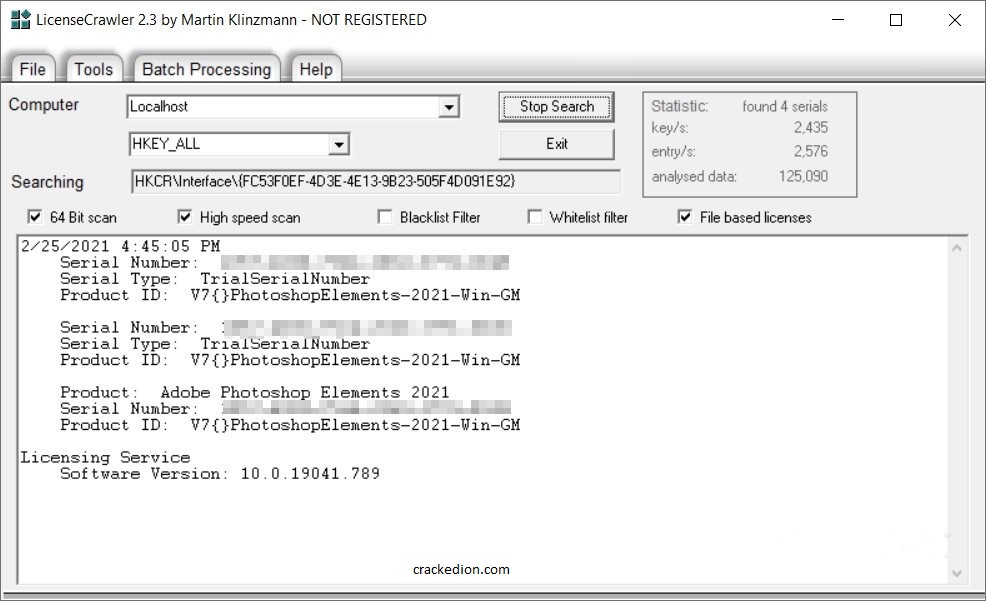The width and height of the screenshot is (986, 601).
Task: Click the Exit button
Action: pyautogui.click(x=557, y=144)
